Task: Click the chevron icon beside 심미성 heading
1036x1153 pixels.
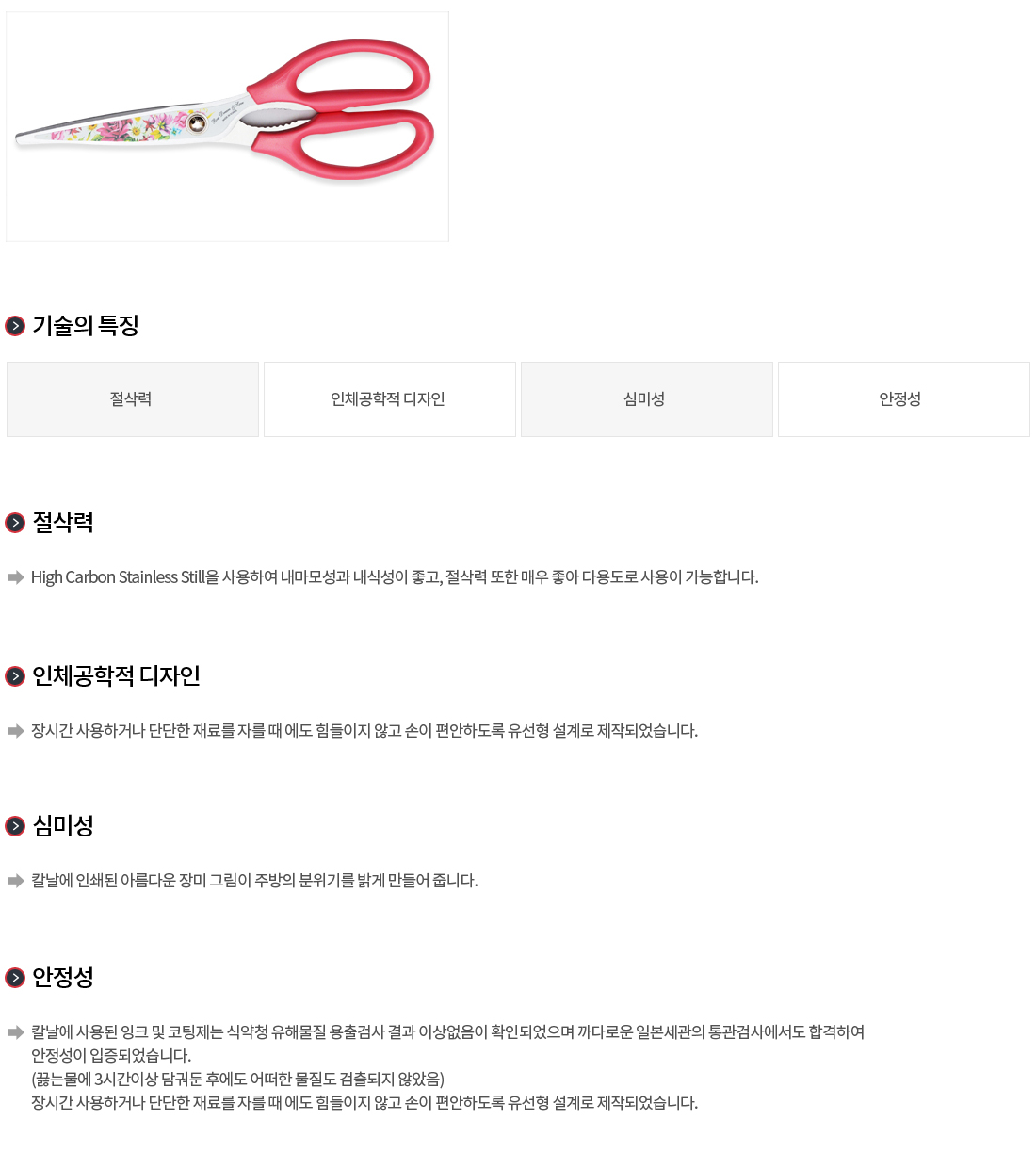Action: 15,826
